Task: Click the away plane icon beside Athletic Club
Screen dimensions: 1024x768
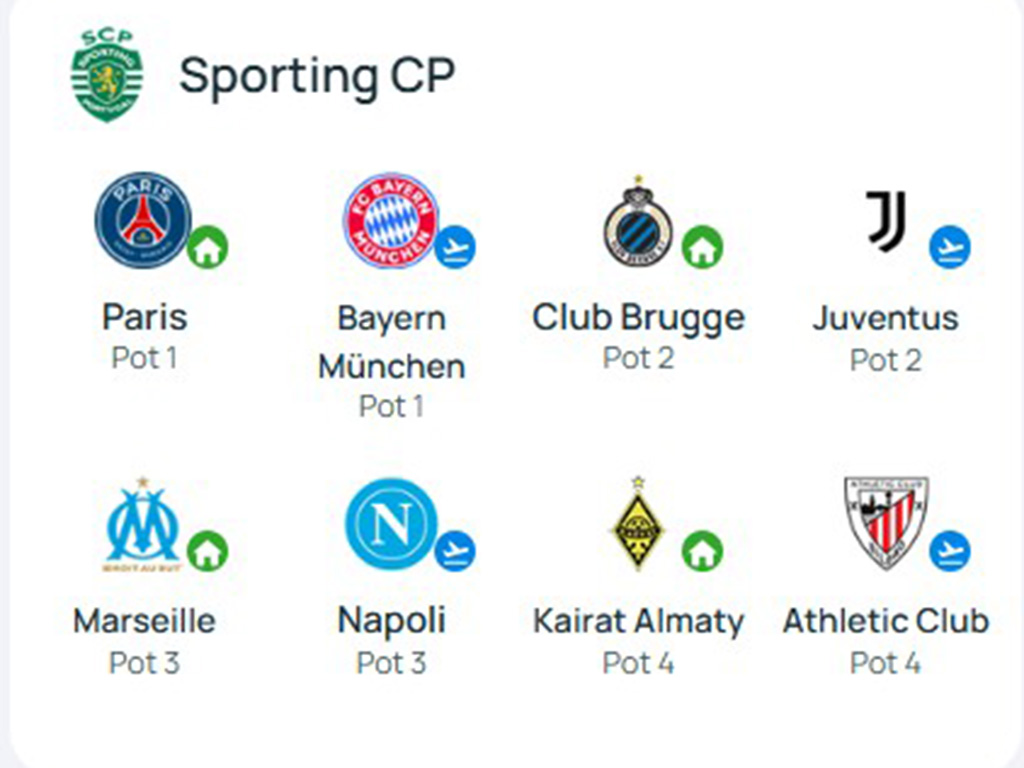Action: point(950,551)
